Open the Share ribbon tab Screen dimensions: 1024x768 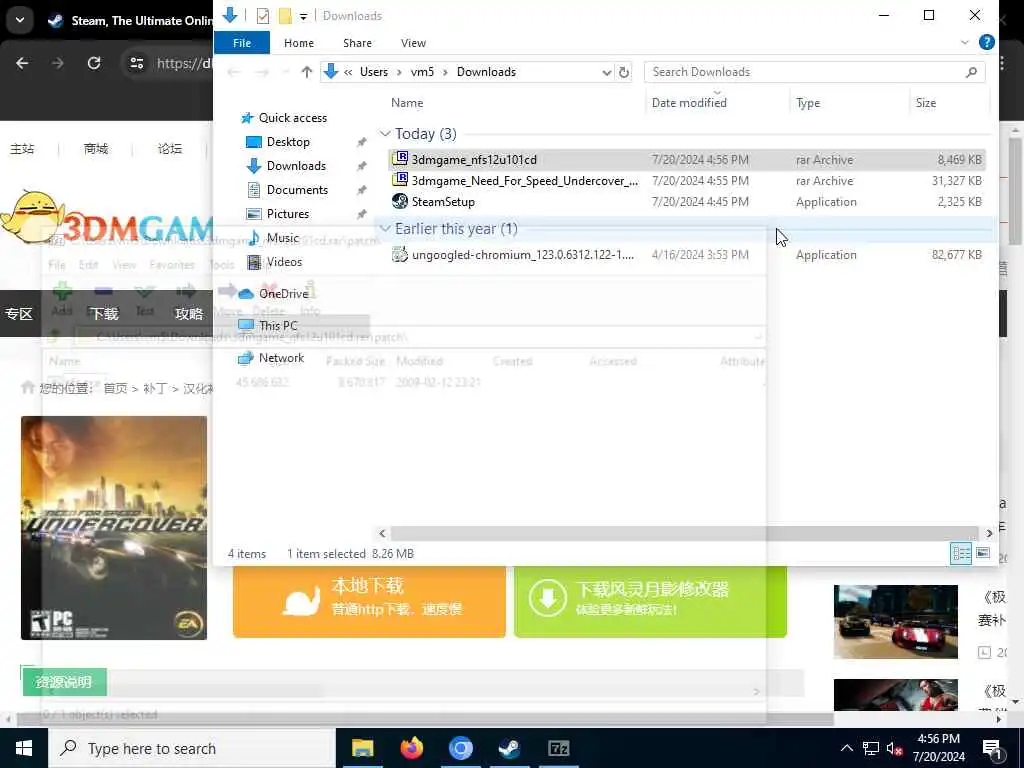click(x=357, y=43)
